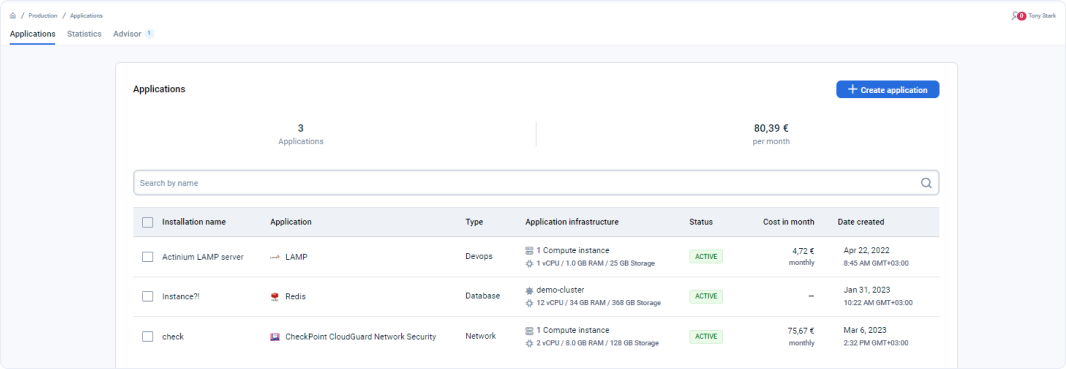Image resolution: width=1066 pixels, height=369 pixels.
Task: Click the CheckPoint CloudGuard logo icon
Action: click(275, 336)
